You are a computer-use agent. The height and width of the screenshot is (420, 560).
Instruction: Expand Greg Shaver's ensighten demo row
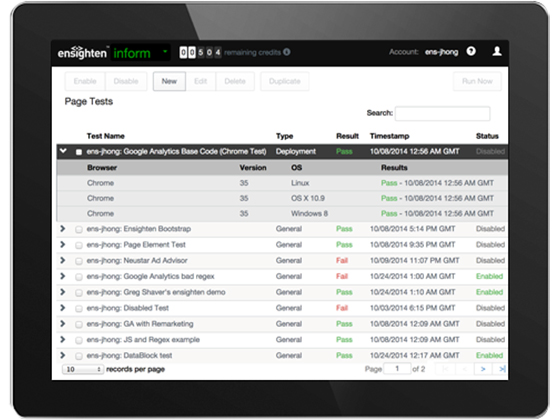(62, 292)
